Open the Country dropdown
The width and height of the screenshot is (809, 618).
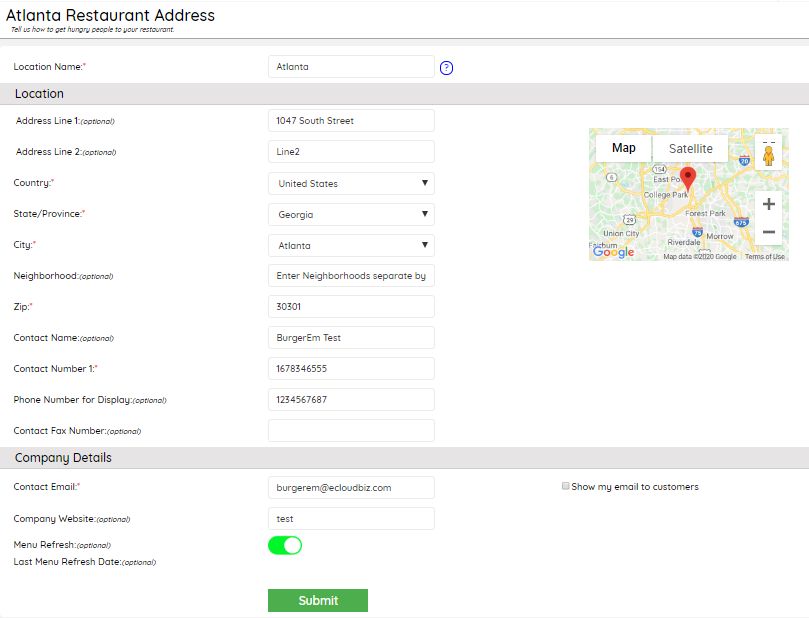point(351,184)
